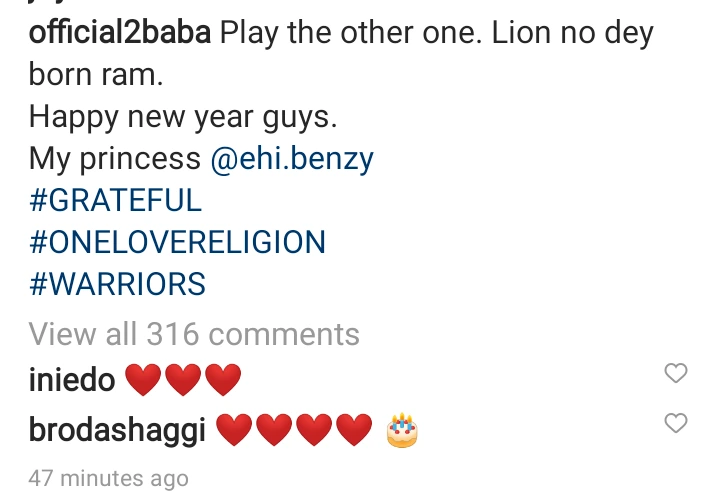The height and width of the screenshot is (497, 720).
Task: Tap the fourth red heart in brodashaggi's comment
Action: click(x=354, y=429)
